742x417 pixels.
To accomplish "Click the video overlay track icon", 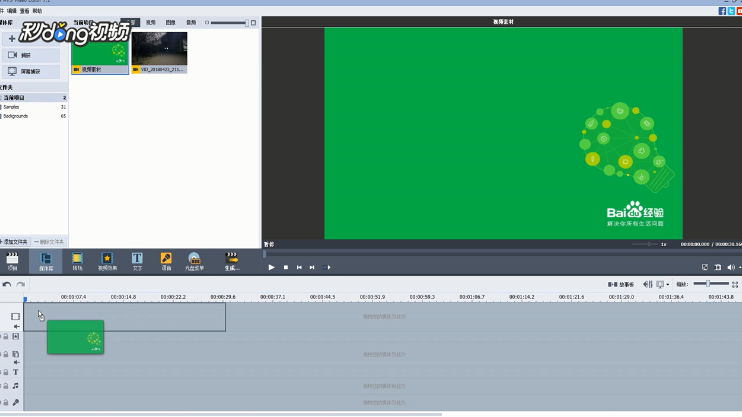I will coord(16,354).
